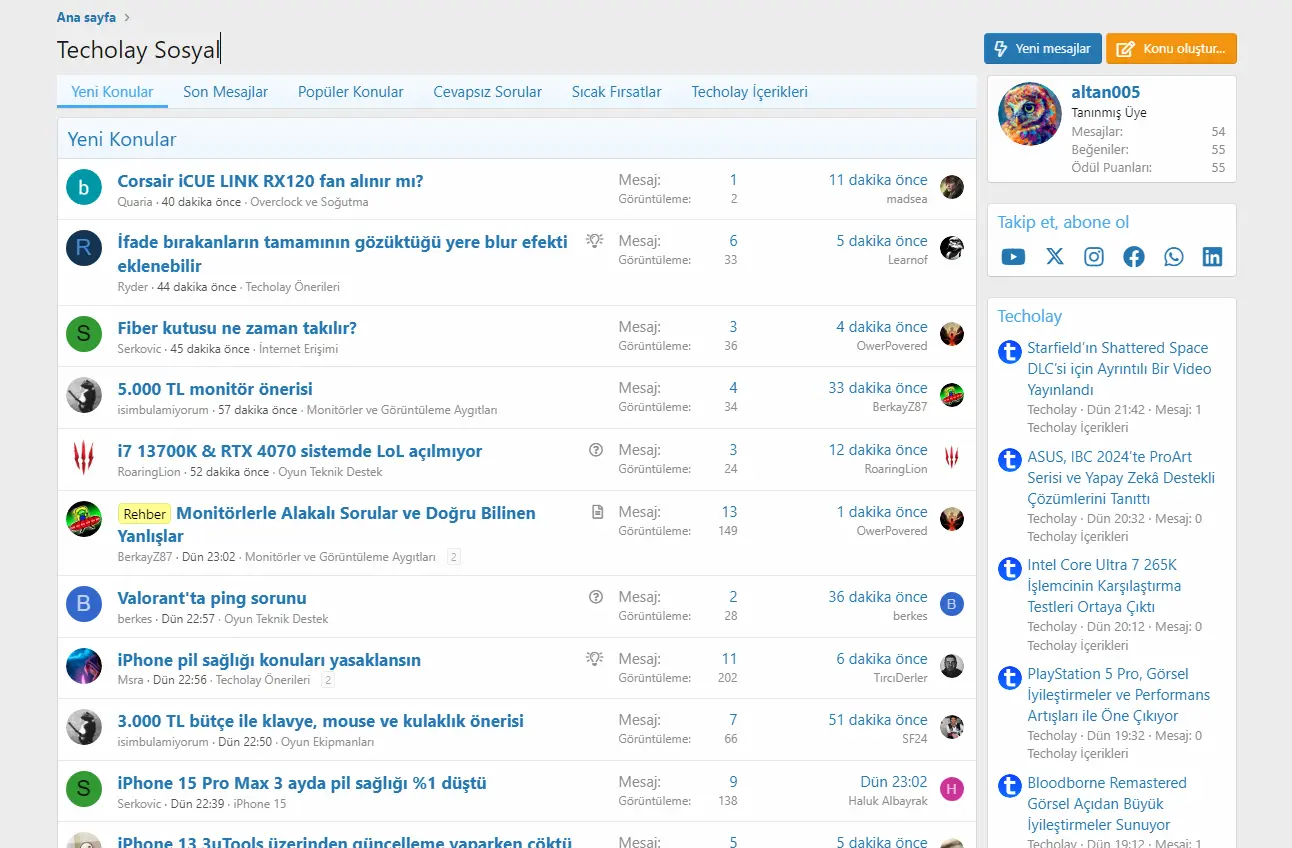Screen dimensions: 1292x848
Task: Click OwerPovered avatar on Fiber kutusu row
Action: (x=952, y=334)
